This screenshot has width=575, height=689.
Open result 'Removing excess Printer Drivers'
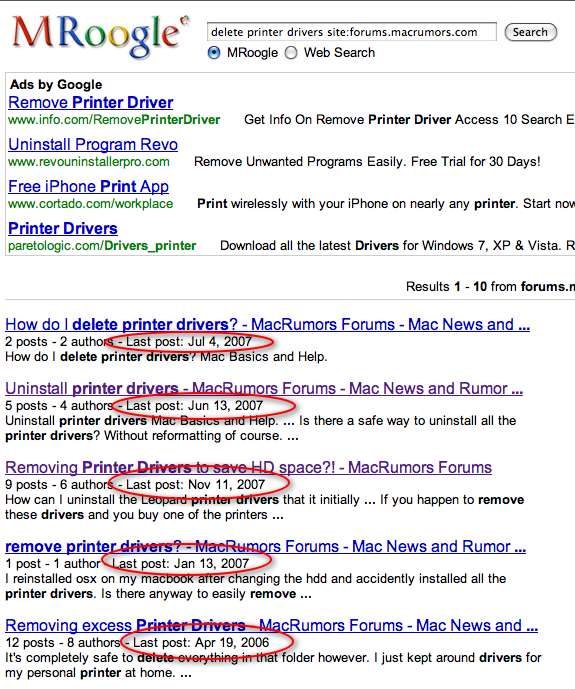[x=271, y=625]
